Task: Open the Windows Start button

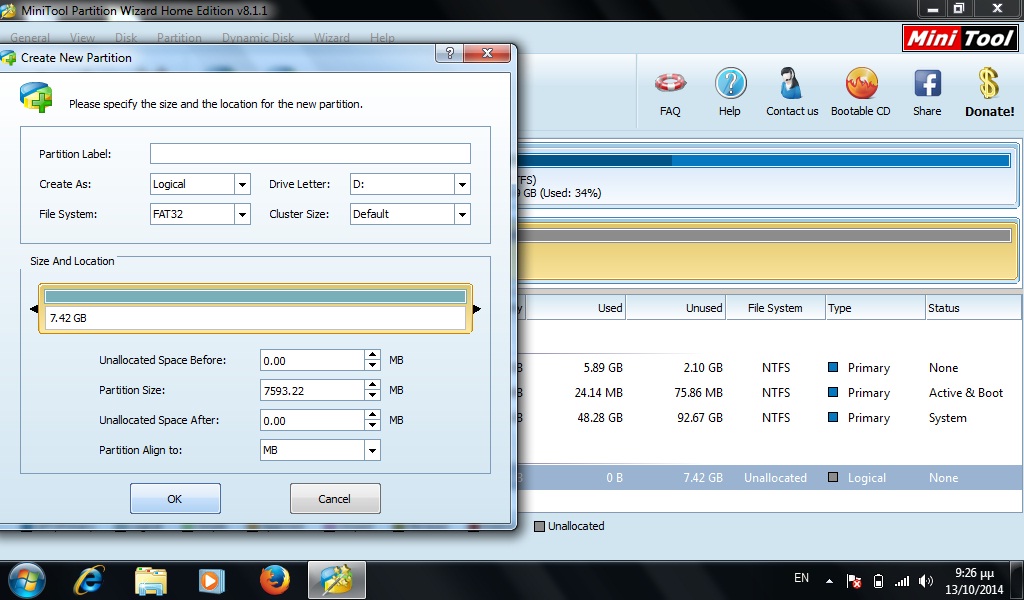Action: click(x=27, y=580)
